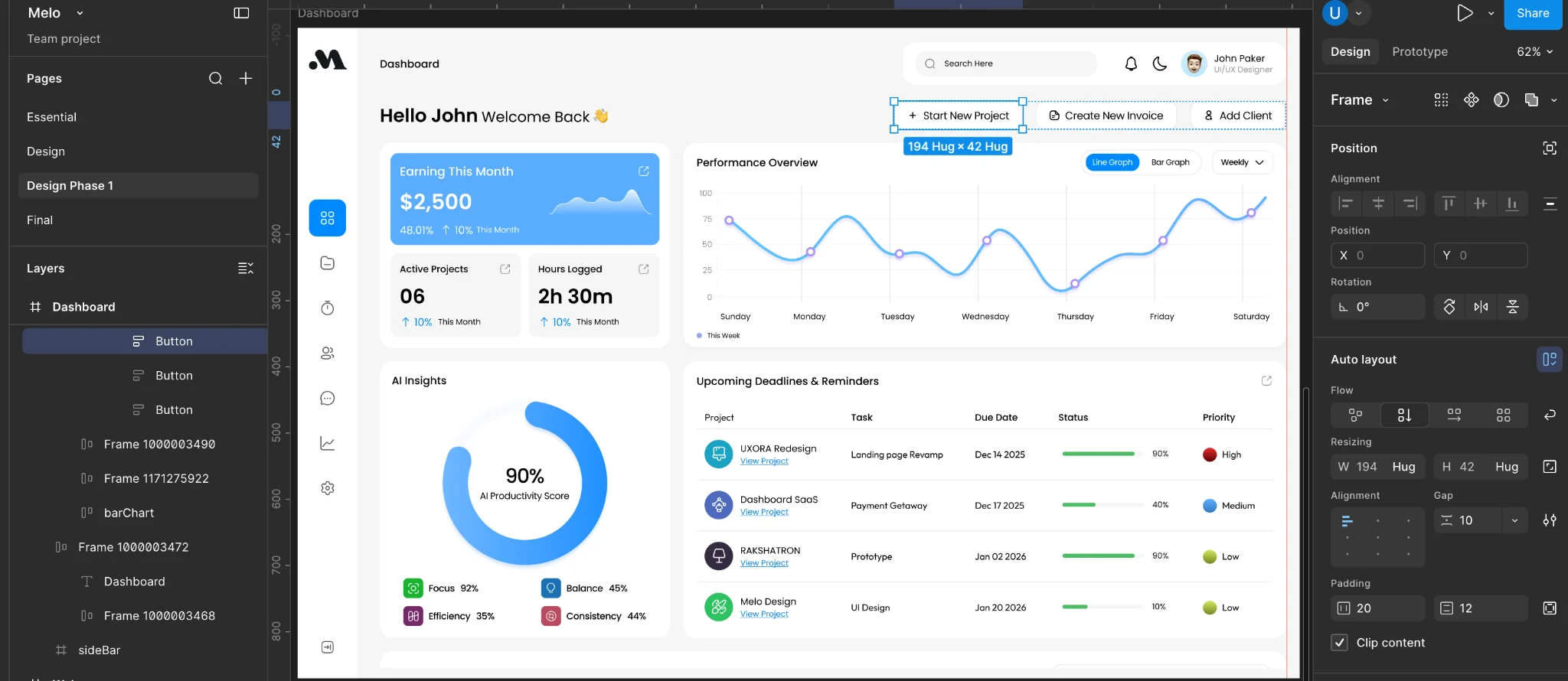Toggle the auto layout button

coord(1550,360)
